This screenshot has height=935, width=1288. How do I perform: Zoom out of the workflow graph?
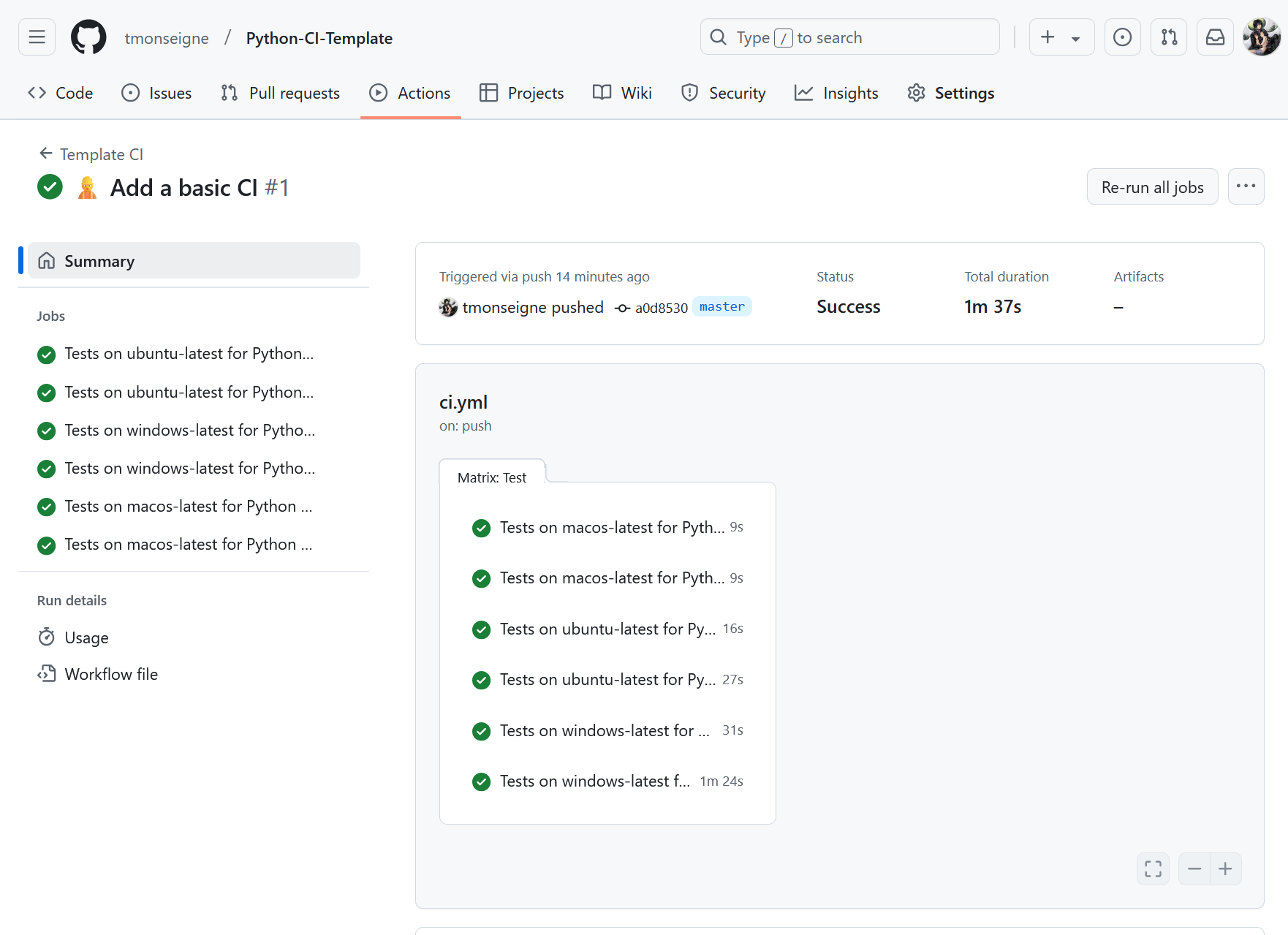pyautogui.click(x=1194, y=868)
